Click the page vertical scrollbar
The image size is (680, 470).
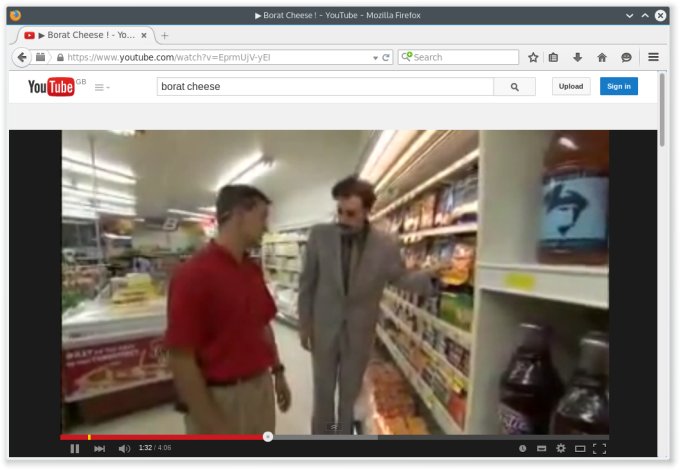662,110
